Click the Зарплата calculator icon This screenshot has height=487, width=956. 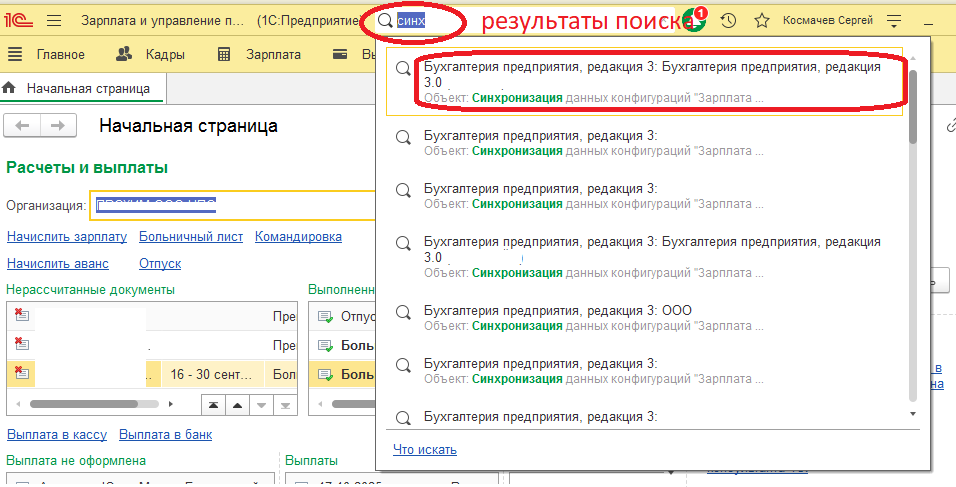click(224, 54)
